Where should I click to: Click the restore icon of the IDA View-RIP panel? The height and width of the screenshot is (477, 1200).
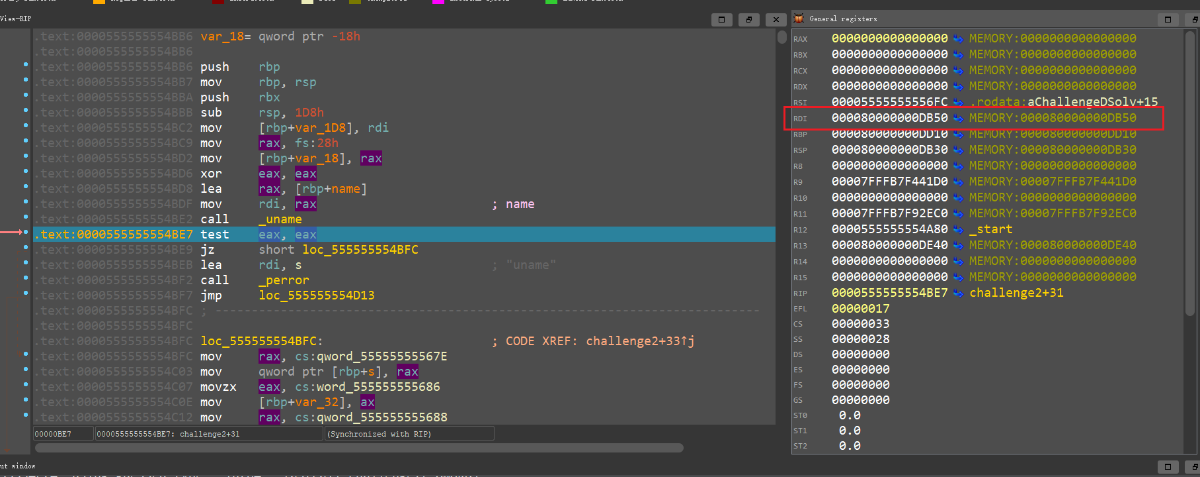pos(747,19)
